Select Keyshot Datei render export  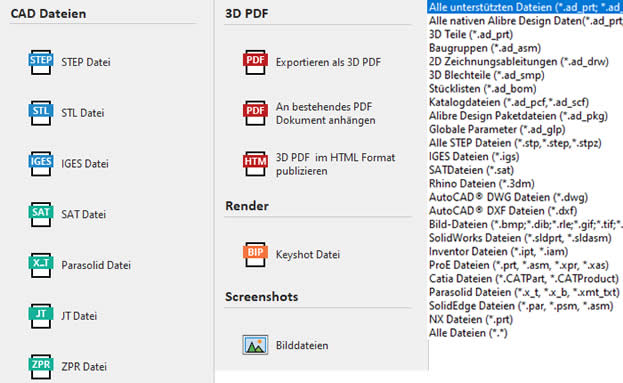pos(308,255)
